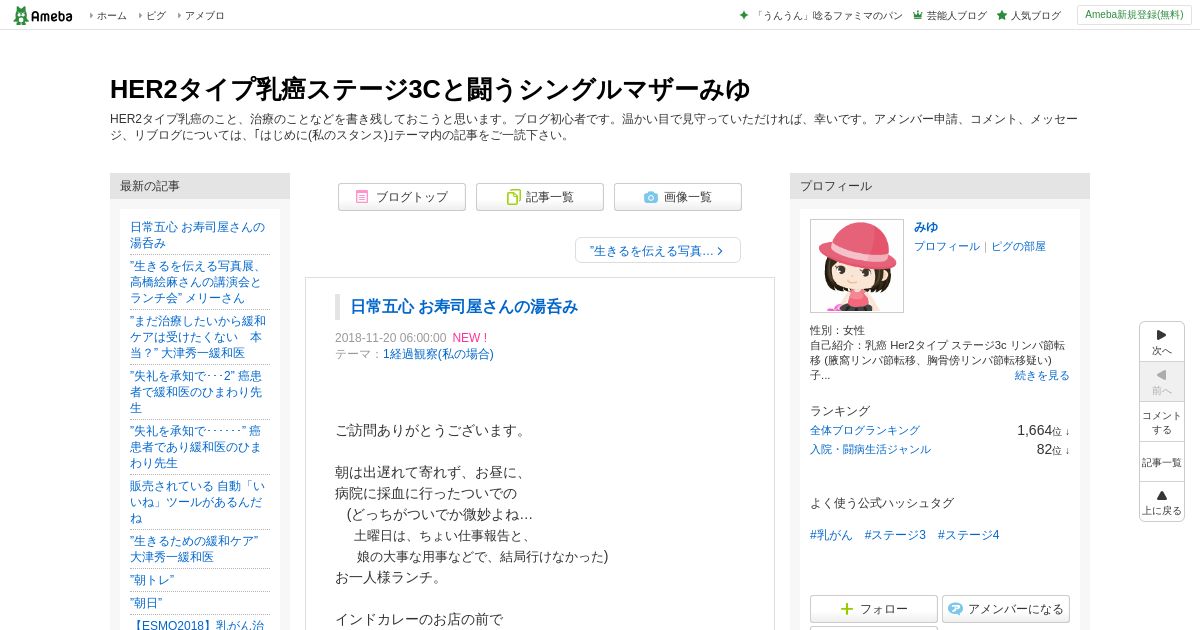The width and height of the screenshot is (1200, 630).
Task: Open 全体ブログランキング link
Action: point(865,430)
